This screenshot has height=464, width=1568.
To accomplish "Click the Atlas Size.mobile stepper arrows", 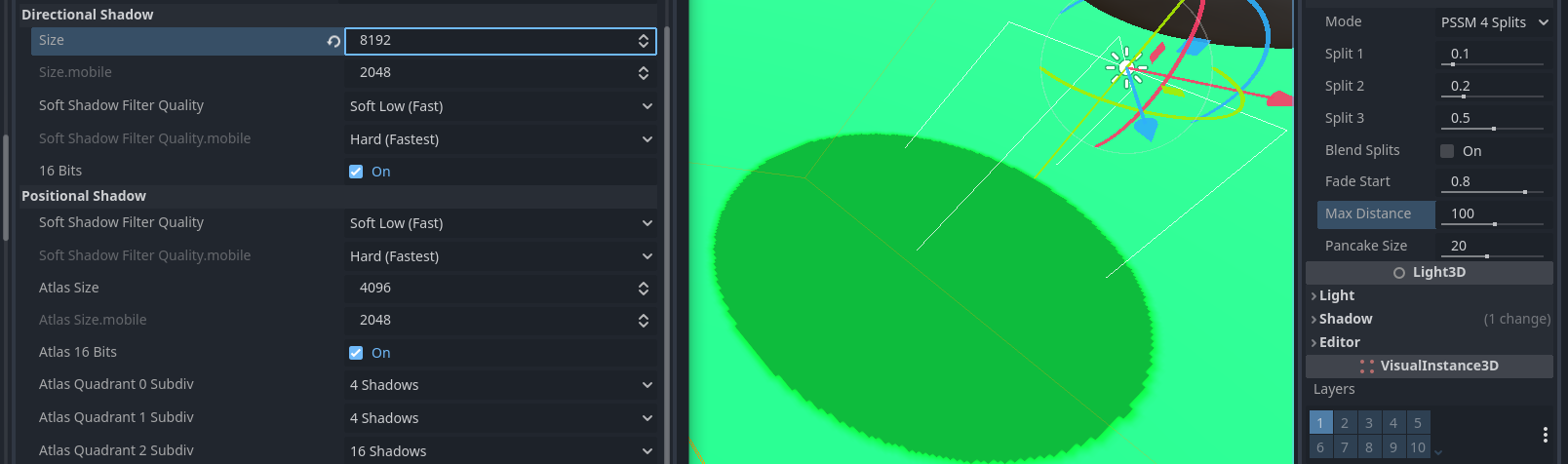I will (x=644, y=321).
